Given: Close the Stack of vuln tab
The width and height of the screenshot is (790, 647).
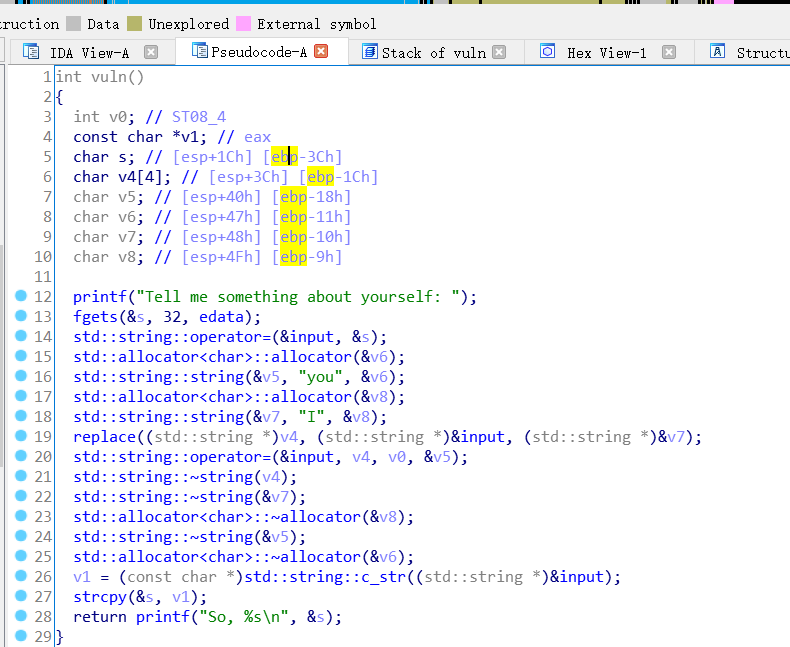Looking at the screenshot, I should pyautogui.click(x=499, y=52).
